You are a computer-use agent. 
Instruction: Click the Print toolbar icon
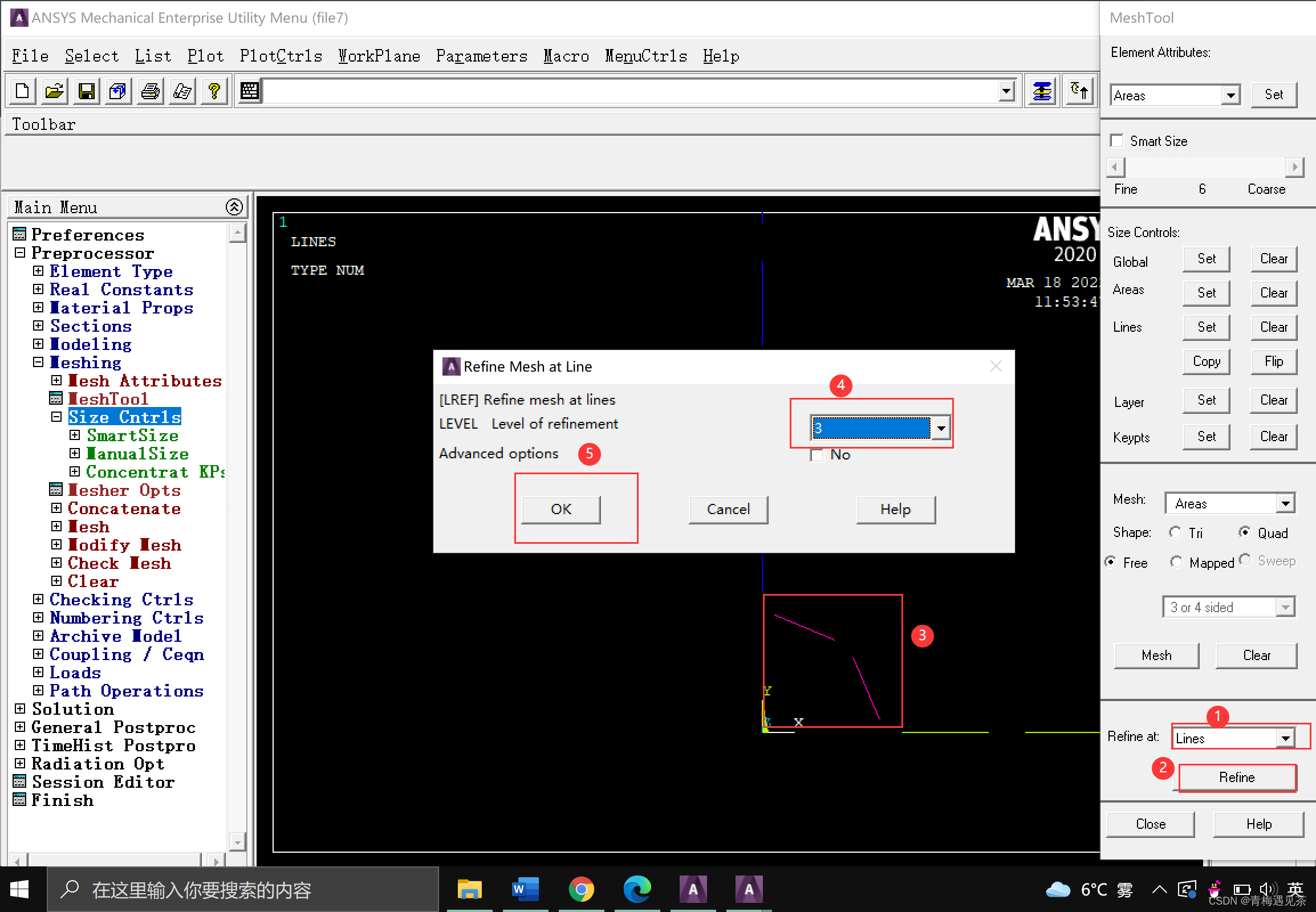151,91
